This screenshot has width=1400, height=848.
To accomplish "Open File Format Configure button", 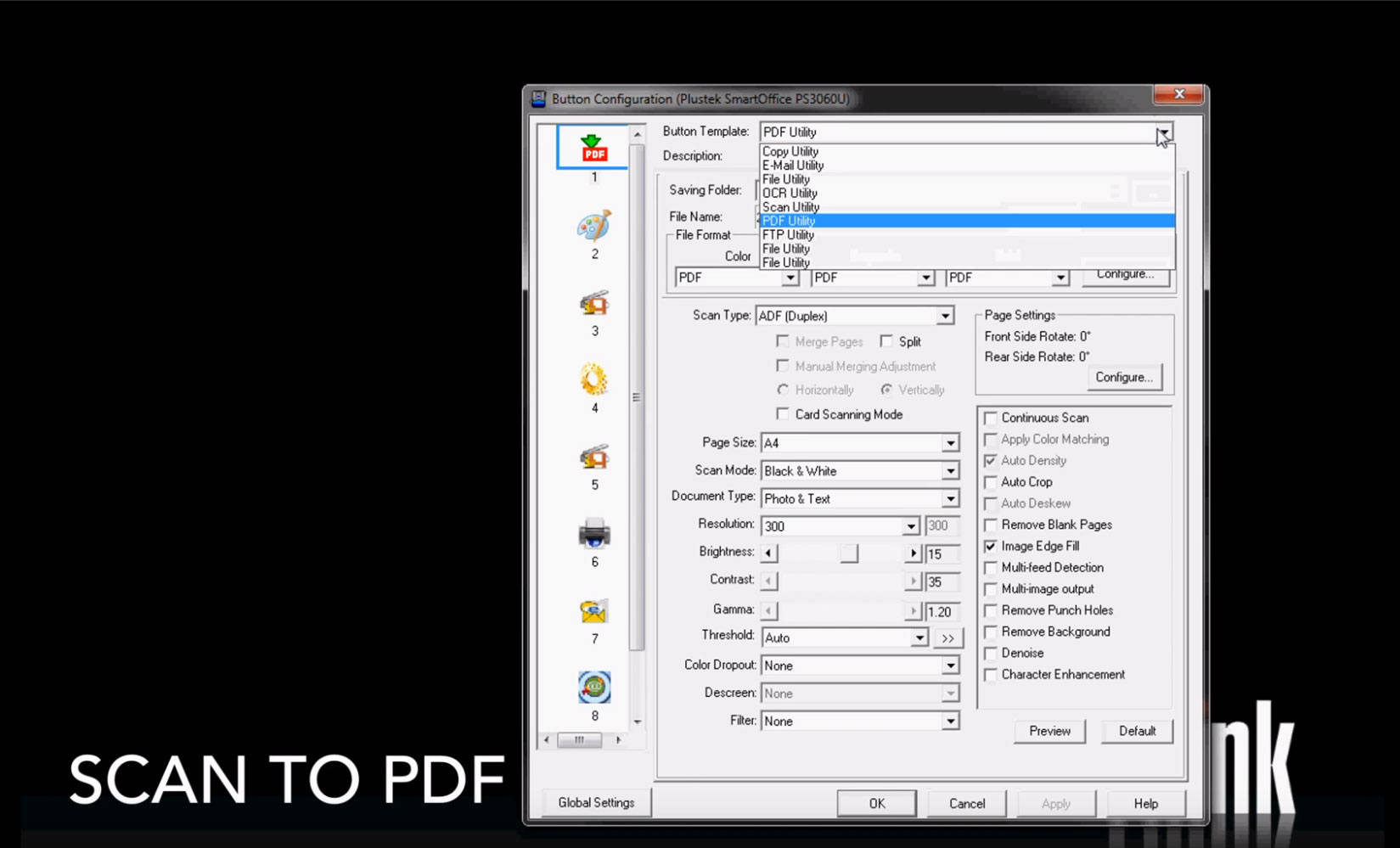I will pyautogui.click(x=1126, y=275).
